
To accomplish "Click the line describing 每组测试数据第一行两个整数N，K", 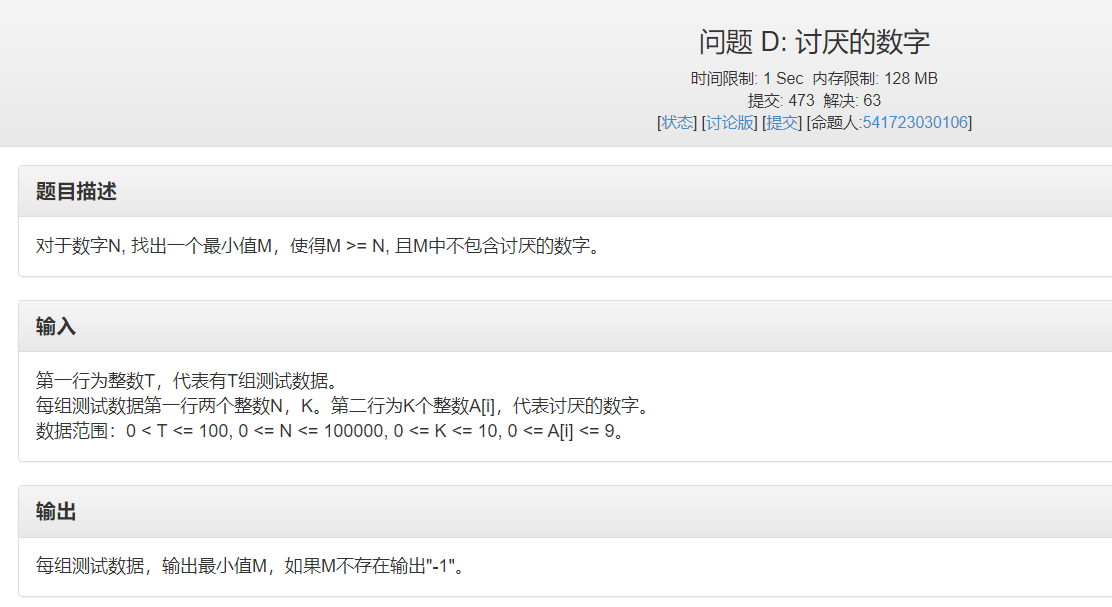I will [344, 406].
